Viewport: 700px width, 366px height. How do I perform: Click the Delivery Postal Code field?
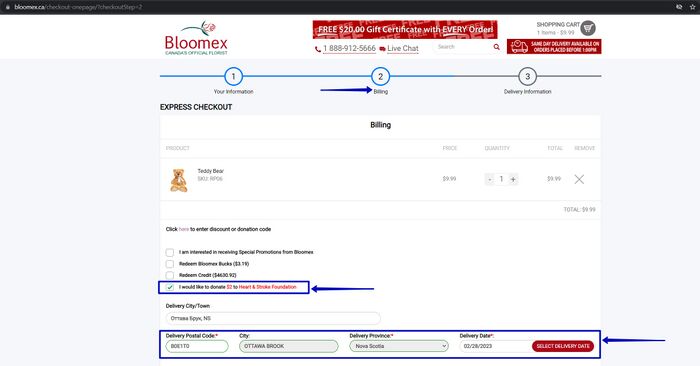(x=197, y=346)
